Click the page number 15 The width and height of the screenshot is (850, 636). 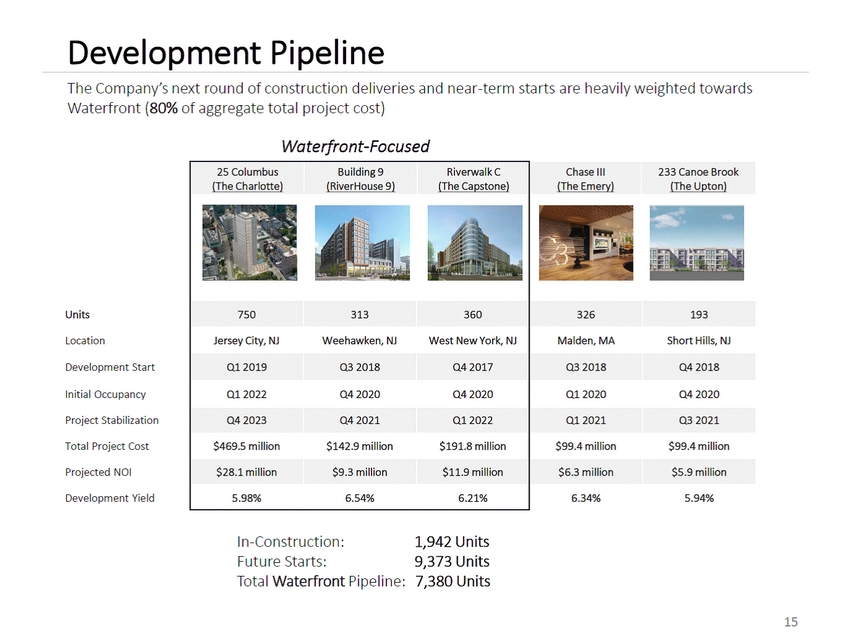791,621
